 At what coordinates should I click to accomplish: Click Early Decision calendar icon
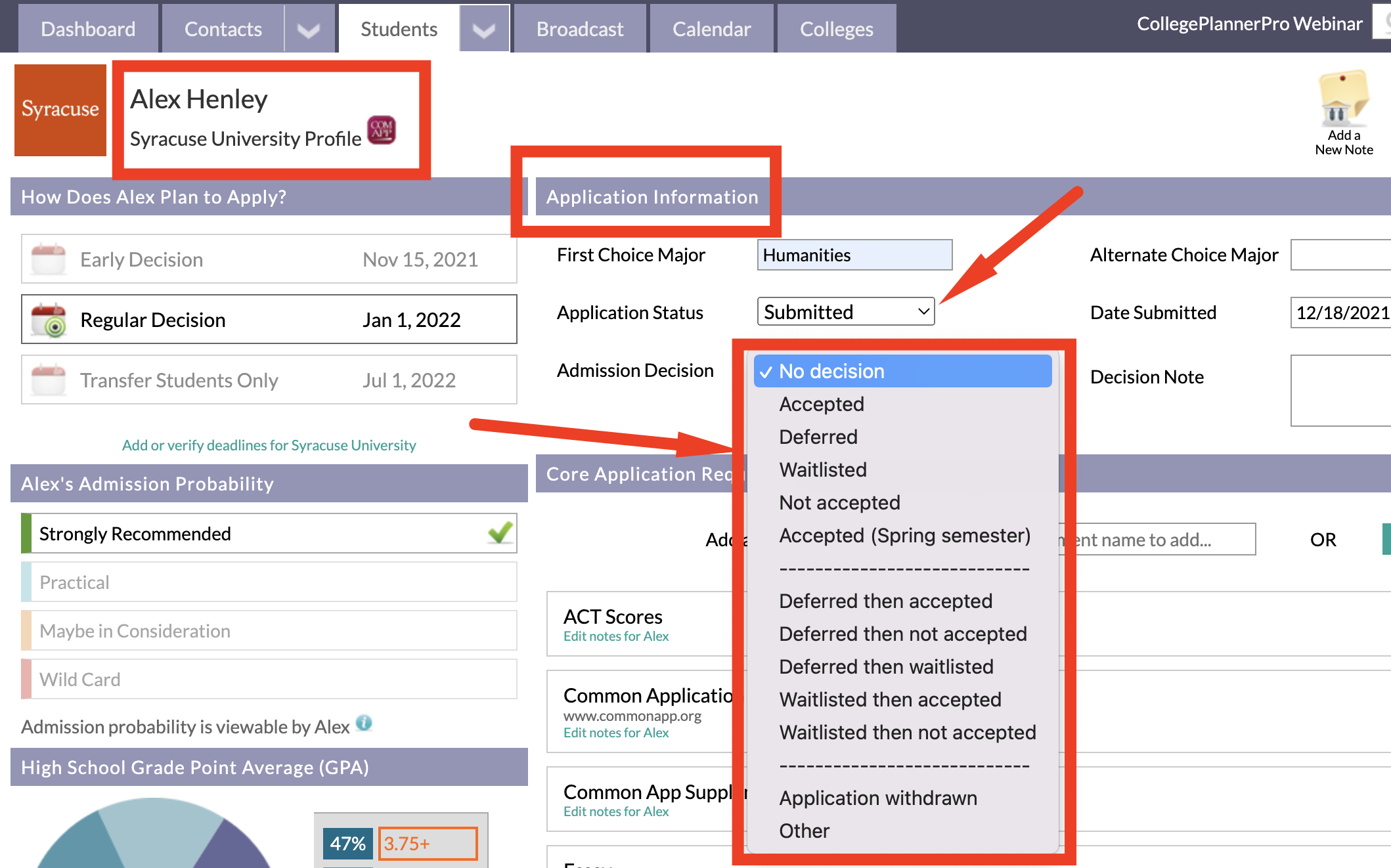click(49, 259)
